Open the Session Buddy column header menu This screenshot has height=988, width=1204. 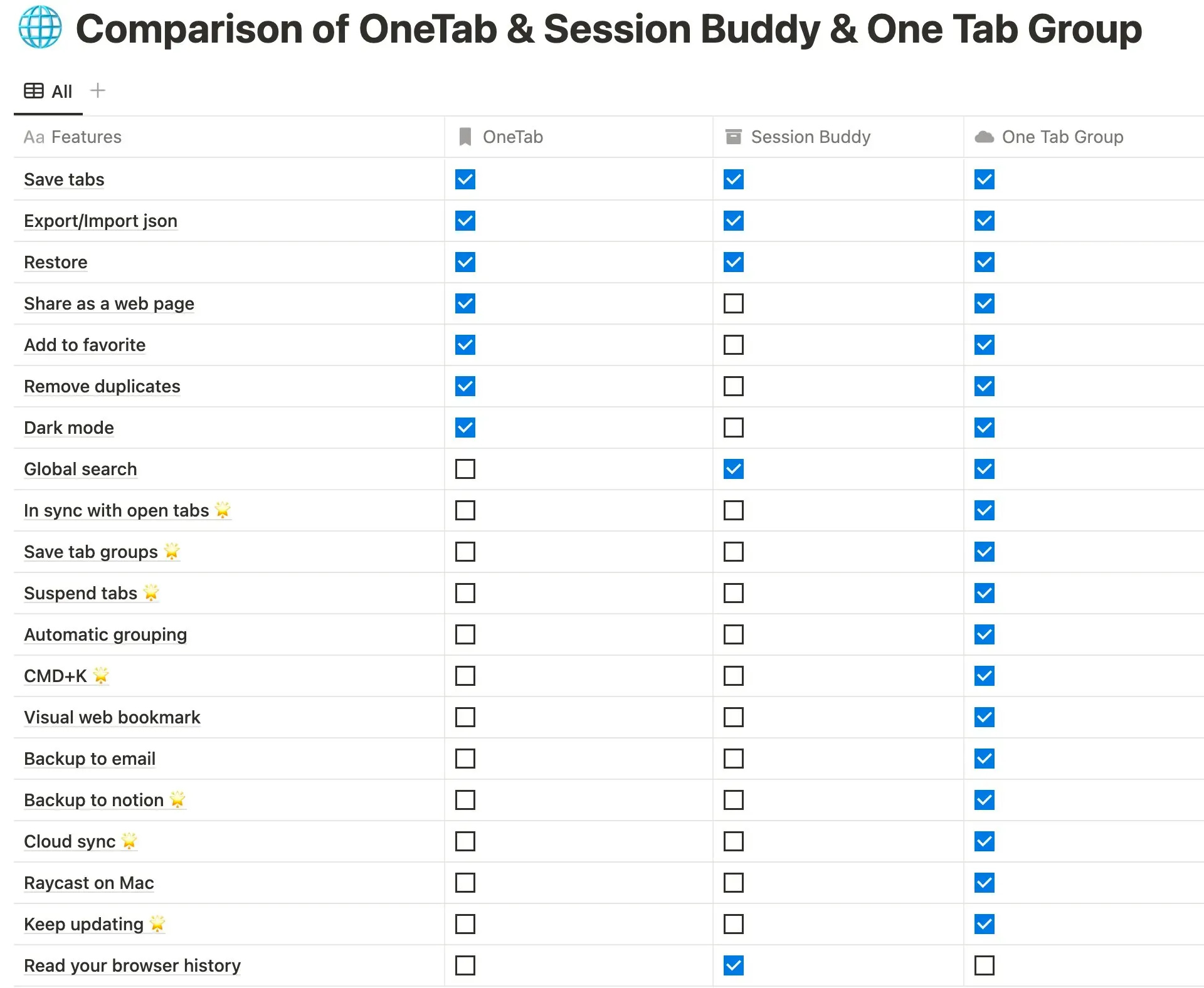810,136
